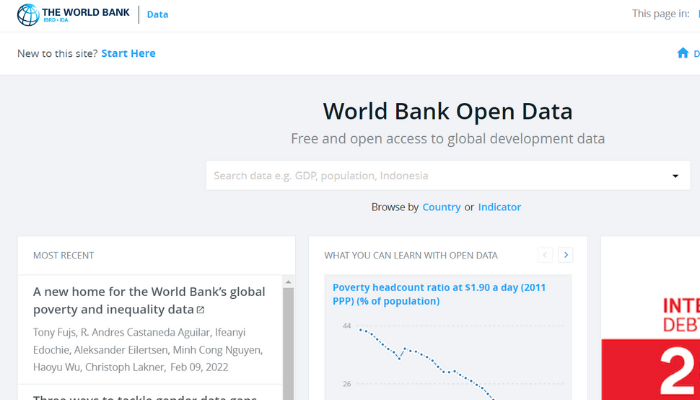The height and width of the screenshot is (400, 700).
Task: Click the article authors list text
Action: tap(148, 350)
